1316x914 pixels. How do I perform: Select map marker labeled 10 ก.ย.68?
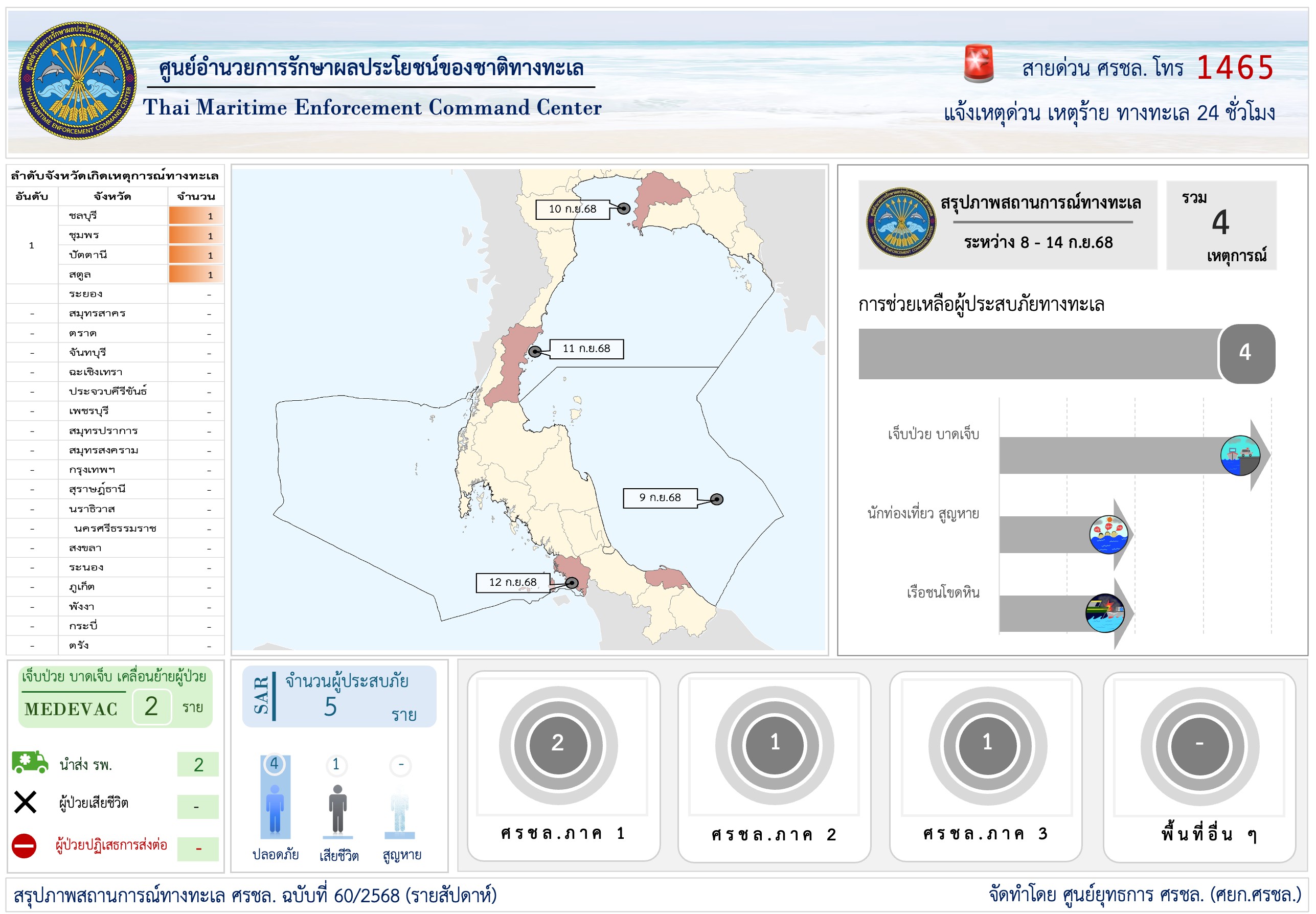click(624, 209)
